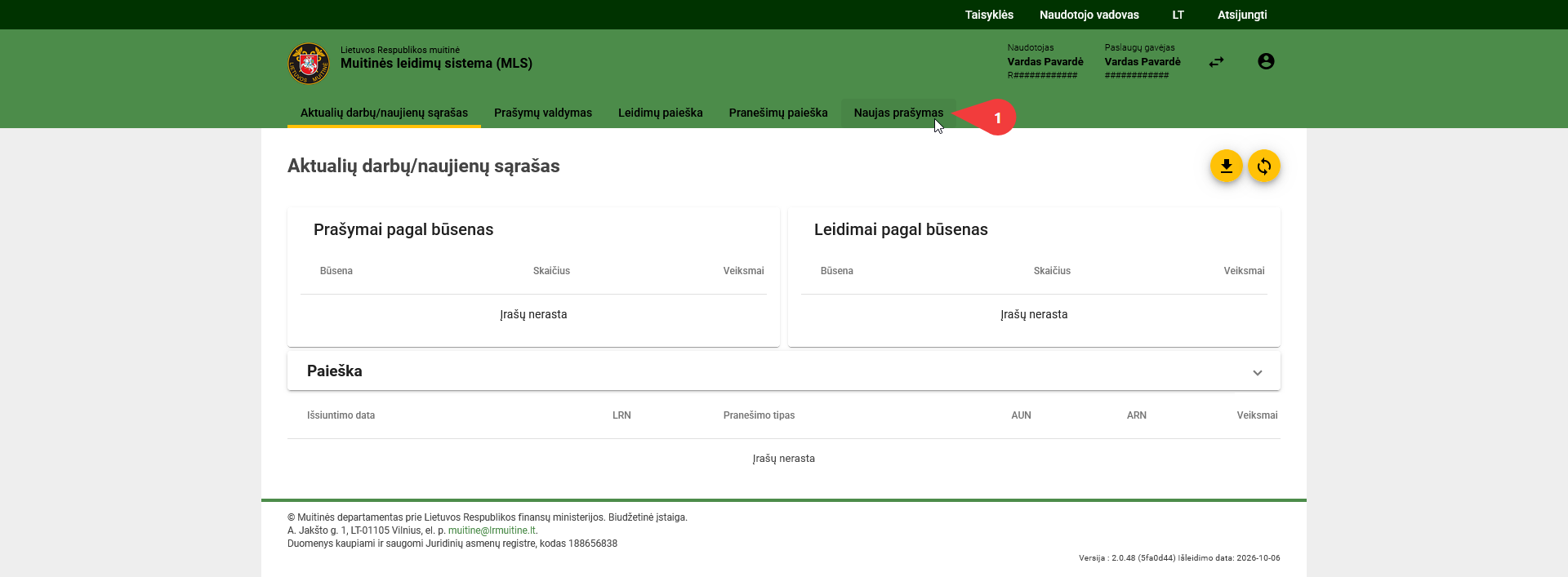Refresh the list with the yellow sync button

pyautogui.click(x=1264, y=166)
